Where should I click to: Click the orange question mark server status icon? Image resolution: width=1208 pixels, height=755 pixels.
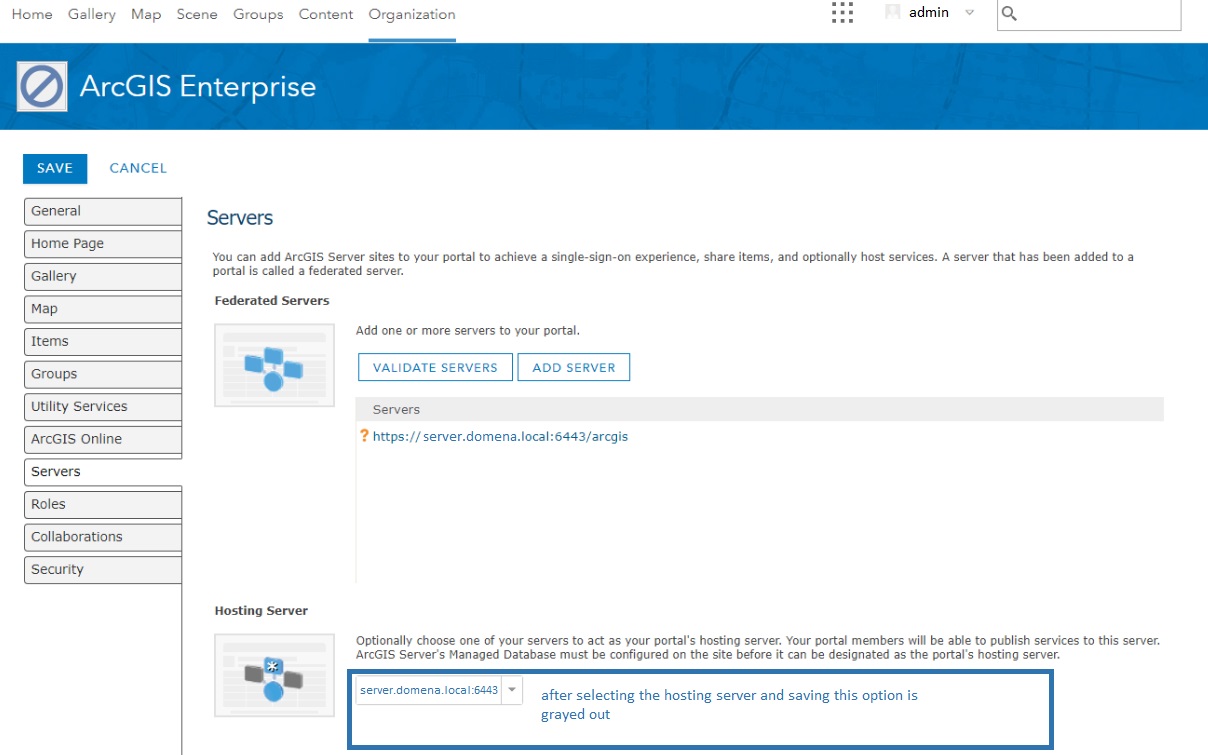364,436
